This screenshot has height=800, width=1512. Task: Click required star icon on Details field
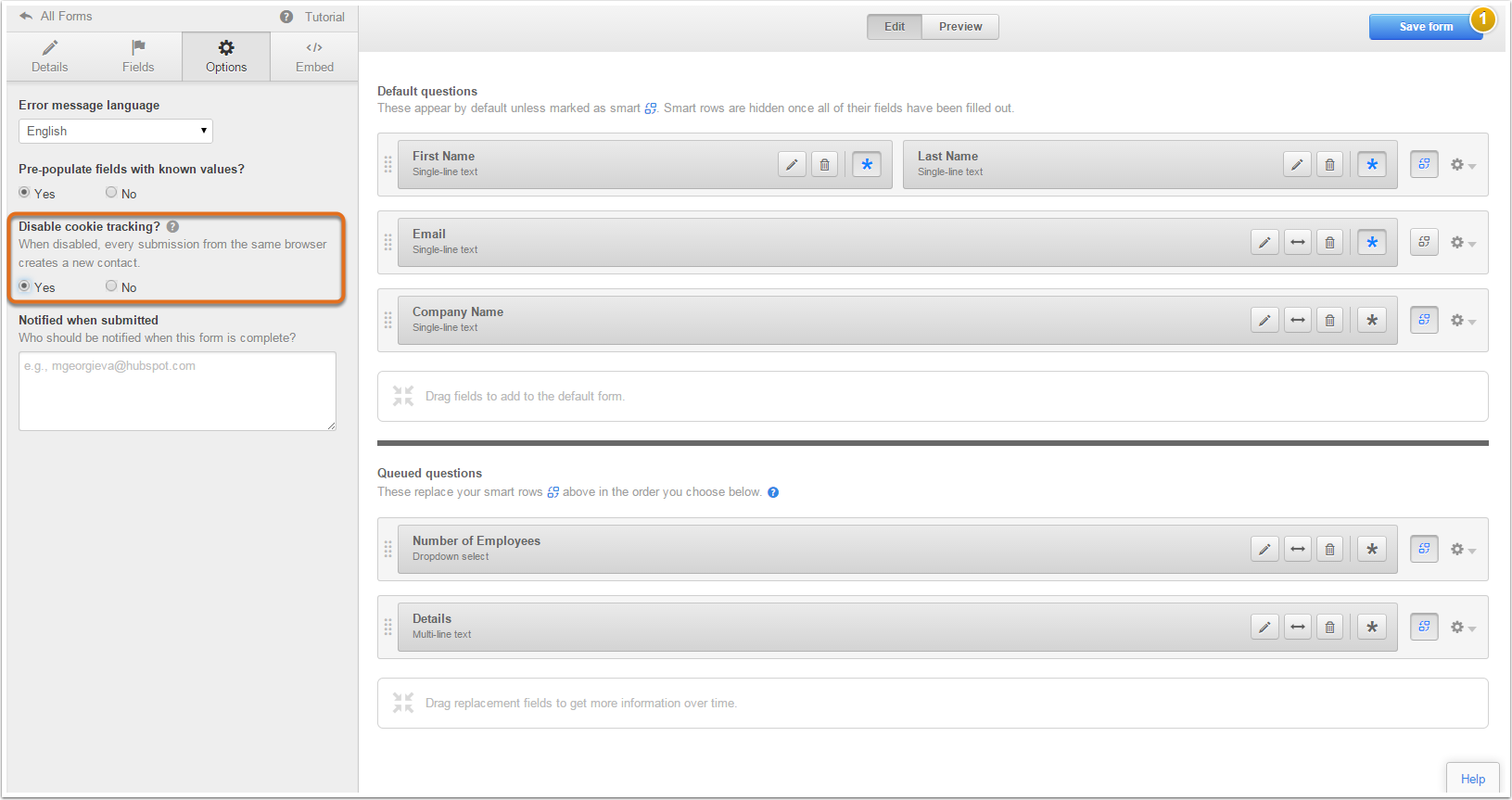tap(1372, 628)
